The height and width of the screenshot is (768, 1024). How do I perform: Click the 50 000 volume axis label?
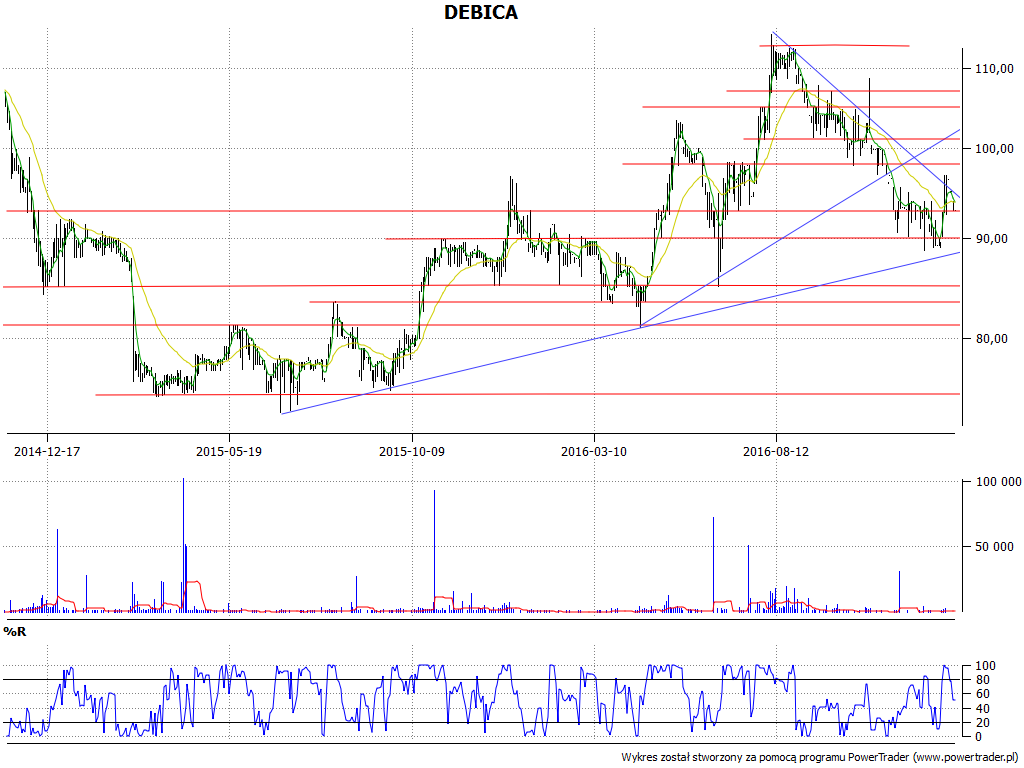995,547
